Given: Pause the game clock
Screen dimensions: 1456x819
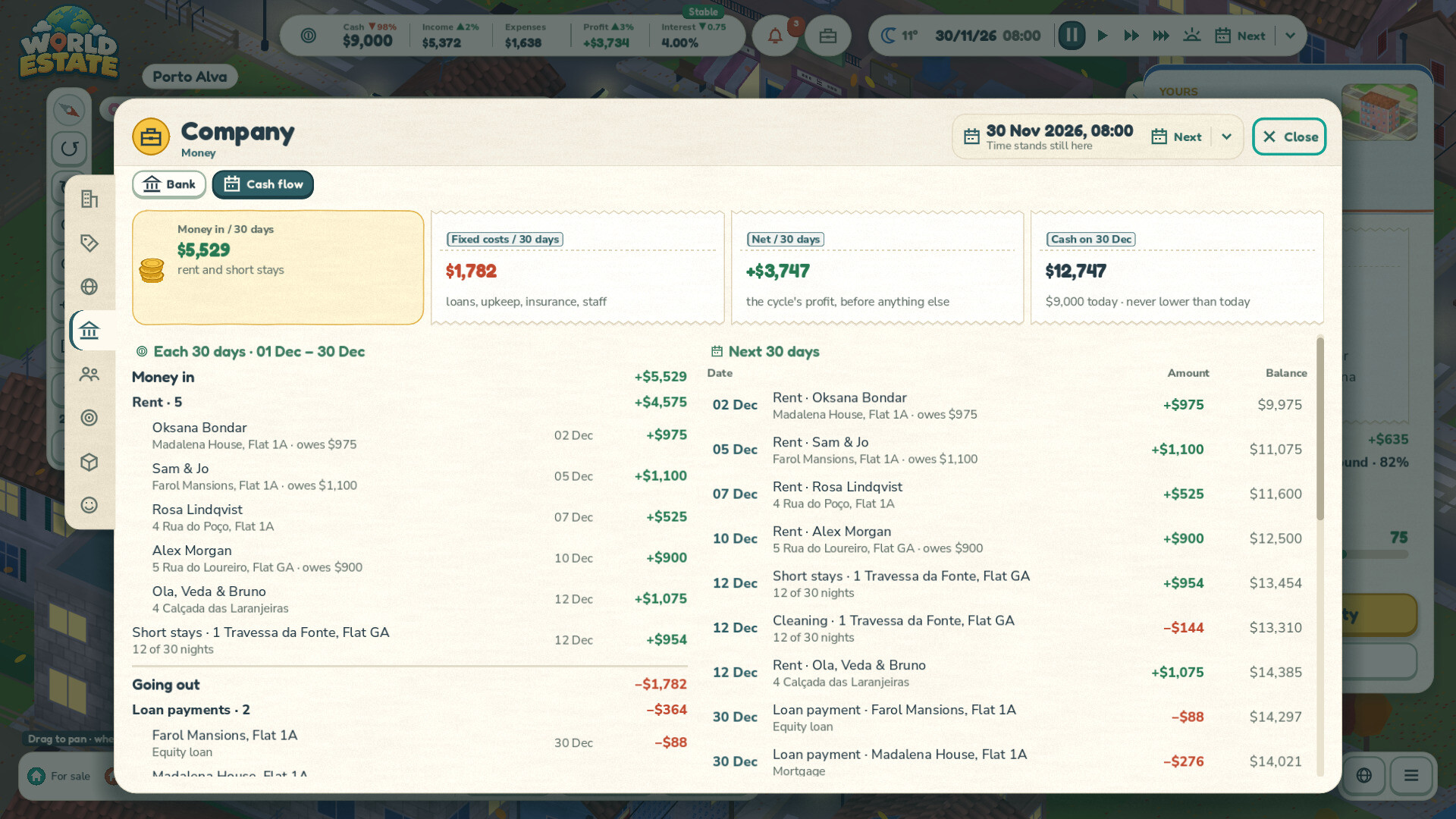Looking at the screenshot, I should [x=1072, y=36].
